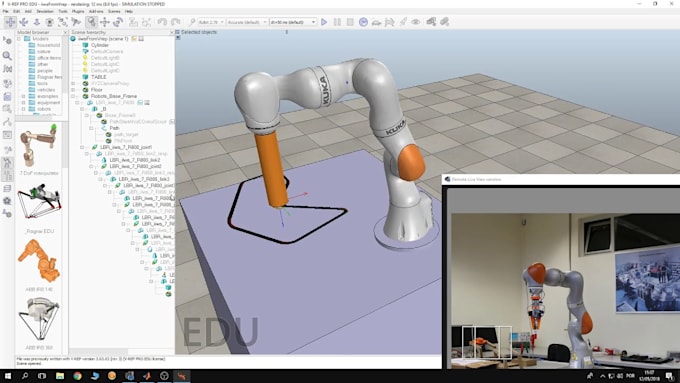Close the Model browser panel
The height and width of the screenshot is (383, 680).
tap(65, 33)
